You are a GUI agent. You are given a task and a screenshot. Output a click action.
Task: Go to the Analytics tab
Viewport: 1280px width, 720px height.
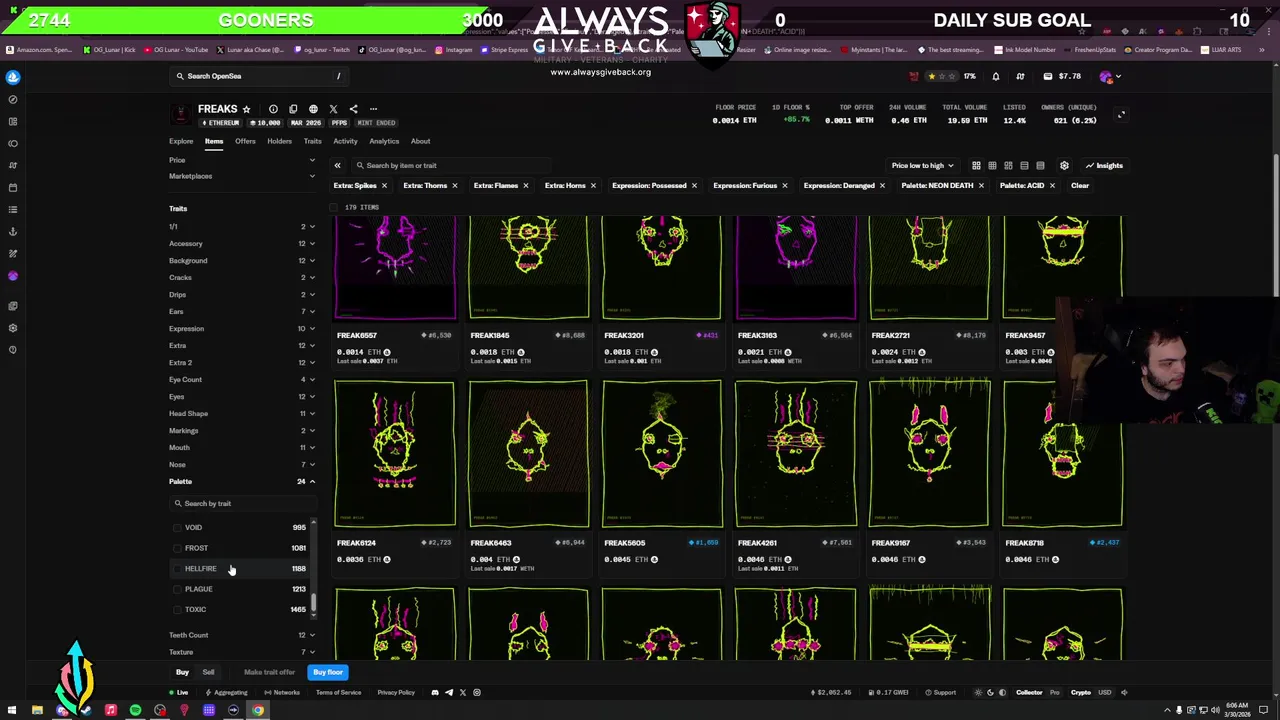click(384, 141)
